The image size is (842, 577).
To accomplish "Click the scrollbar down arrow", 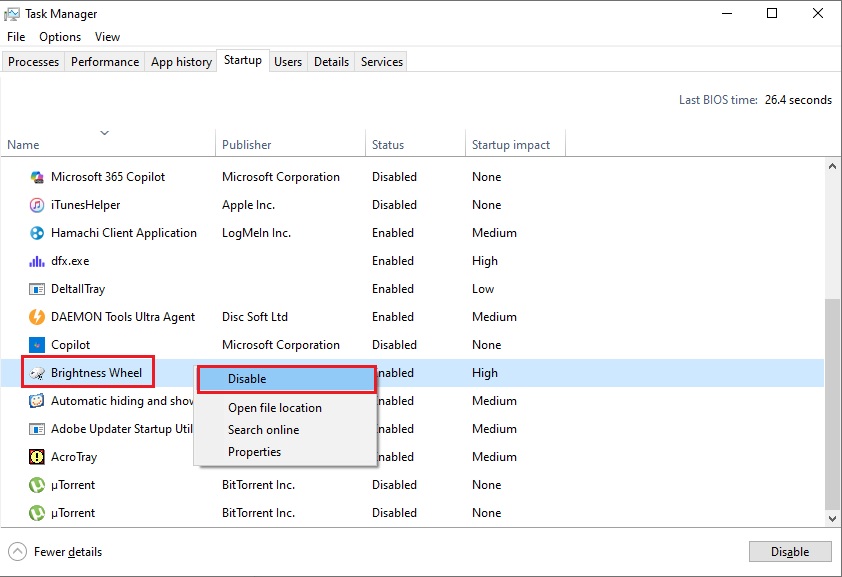I will tap(832, 519).
